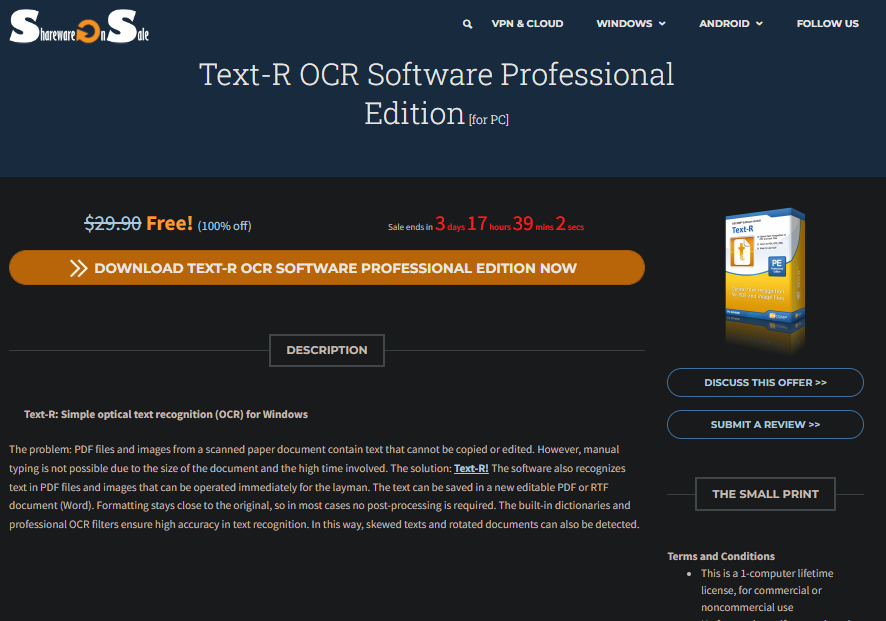Viewport: 886px width, 621px height.
Task: Select the DESCRIPTION section tab
Action: click(327, 350)
